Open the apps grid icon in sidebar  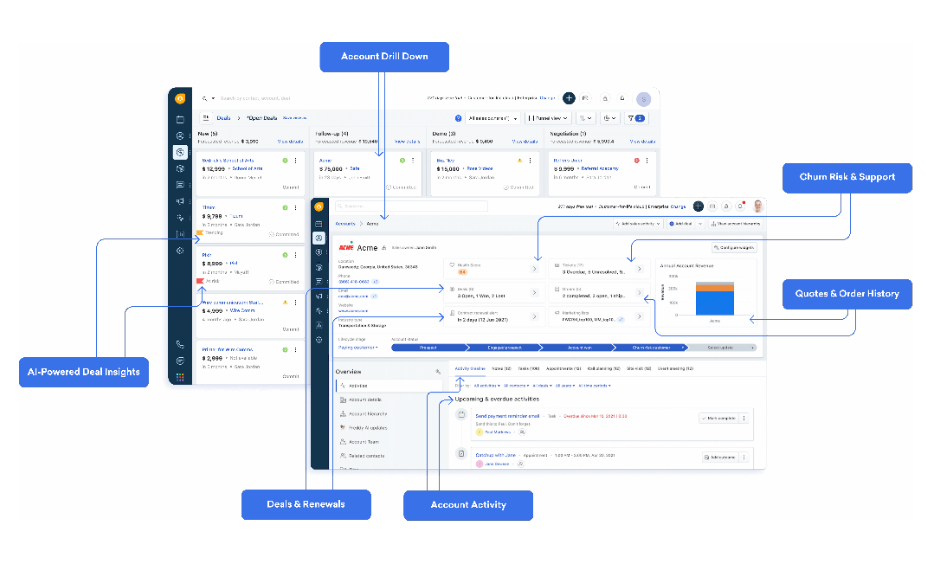[180, 376]
